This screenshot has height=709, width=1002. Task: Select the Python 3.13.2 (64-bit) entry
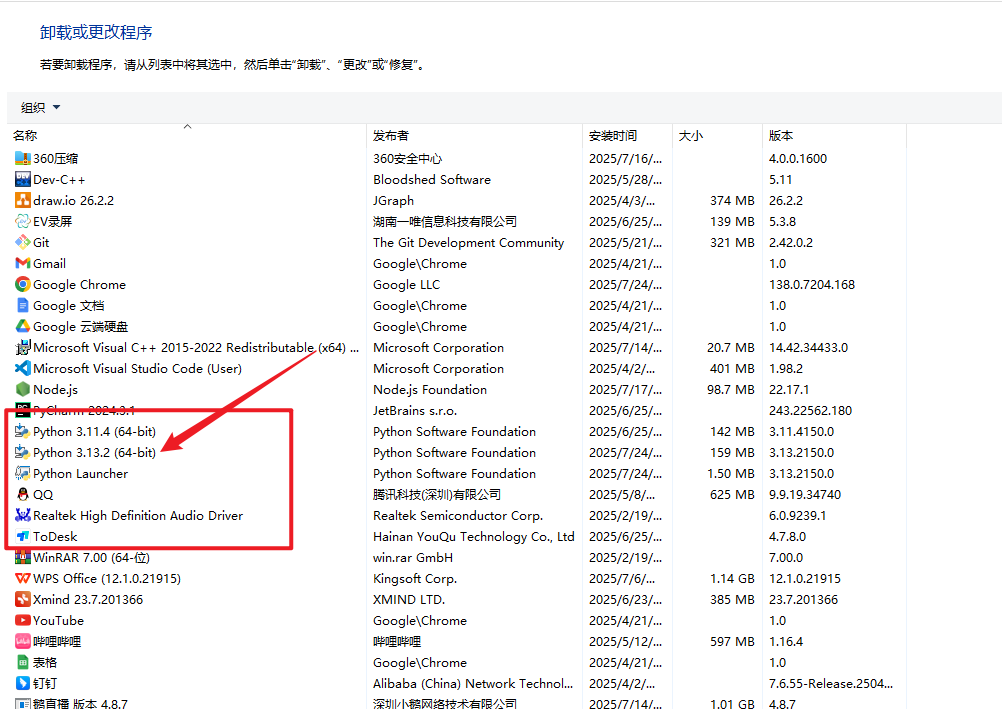point(95,452)
